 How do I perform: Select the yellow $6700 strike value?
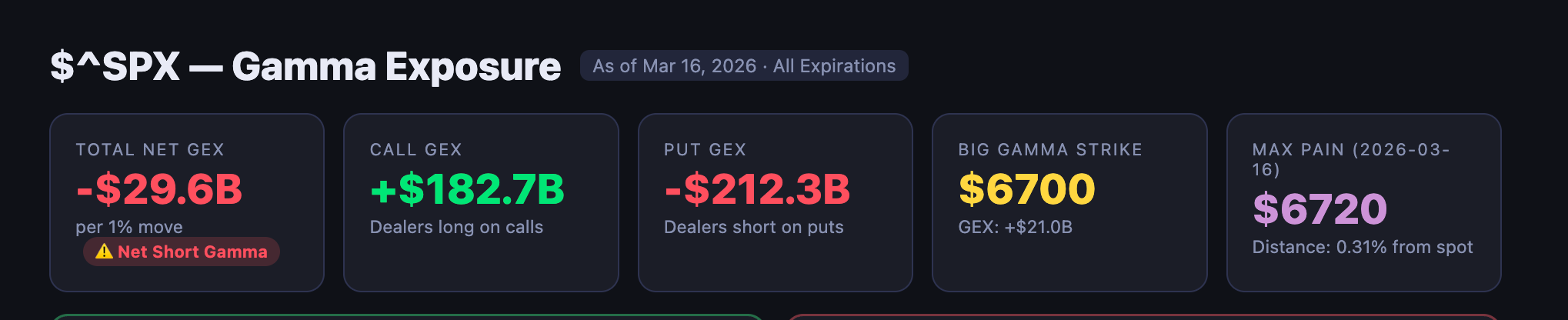point(1026,189)
